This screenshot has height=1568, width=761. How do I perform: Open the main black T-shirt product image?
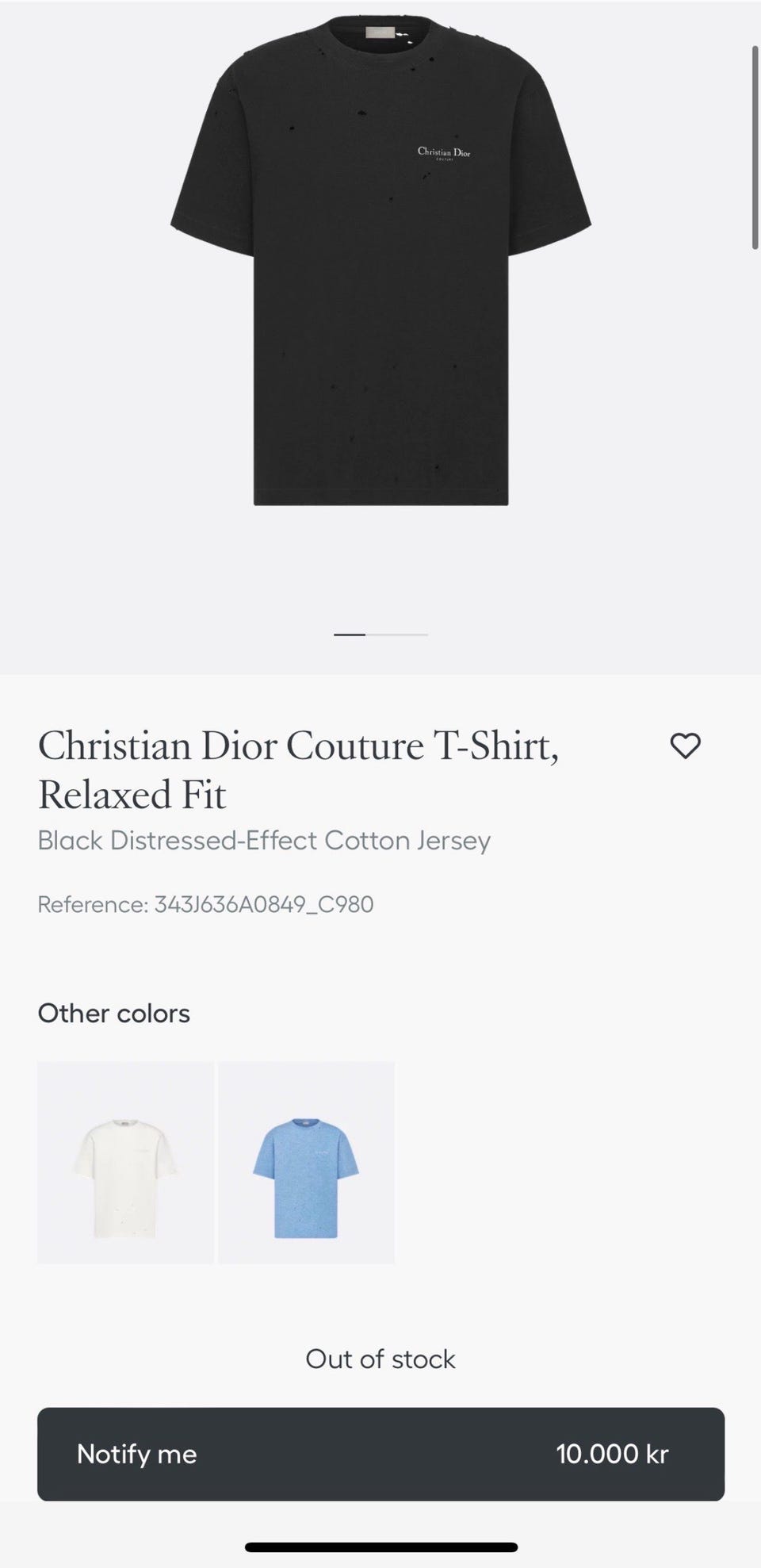[x=380, y=317]
